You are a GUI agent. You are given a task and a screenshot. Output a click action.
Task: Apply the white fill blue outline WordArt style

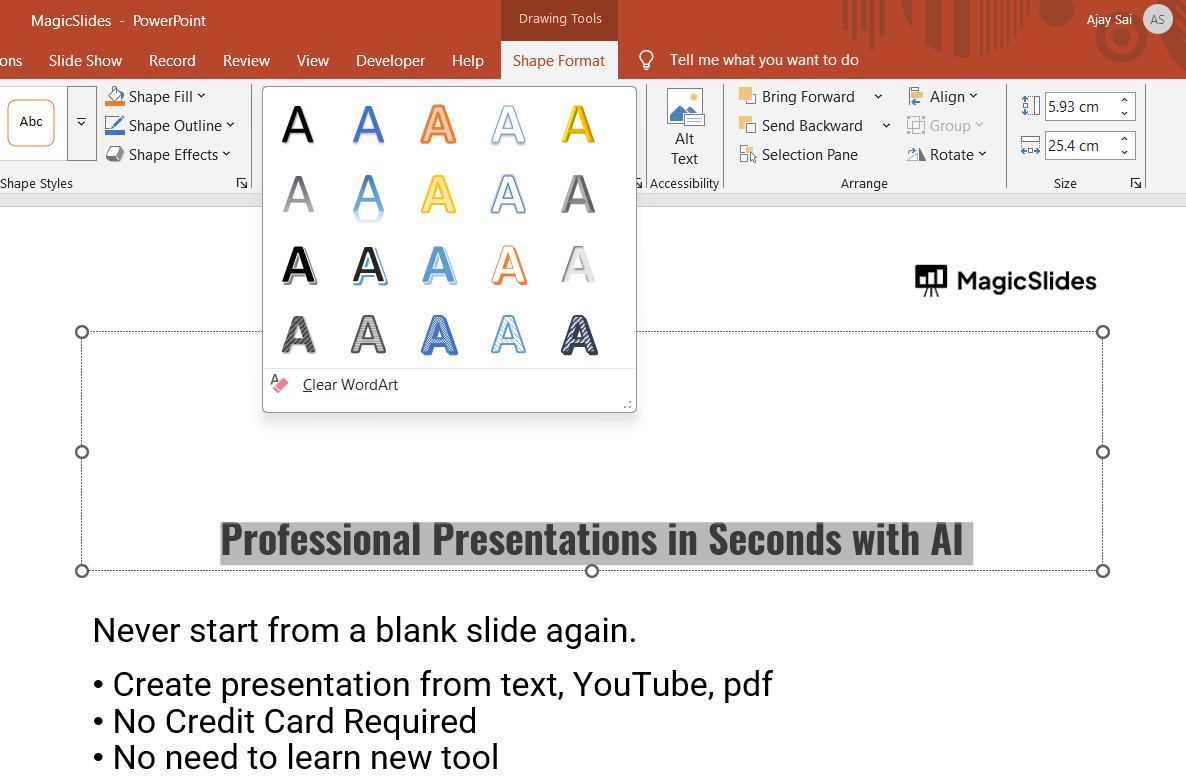(508, 125)
